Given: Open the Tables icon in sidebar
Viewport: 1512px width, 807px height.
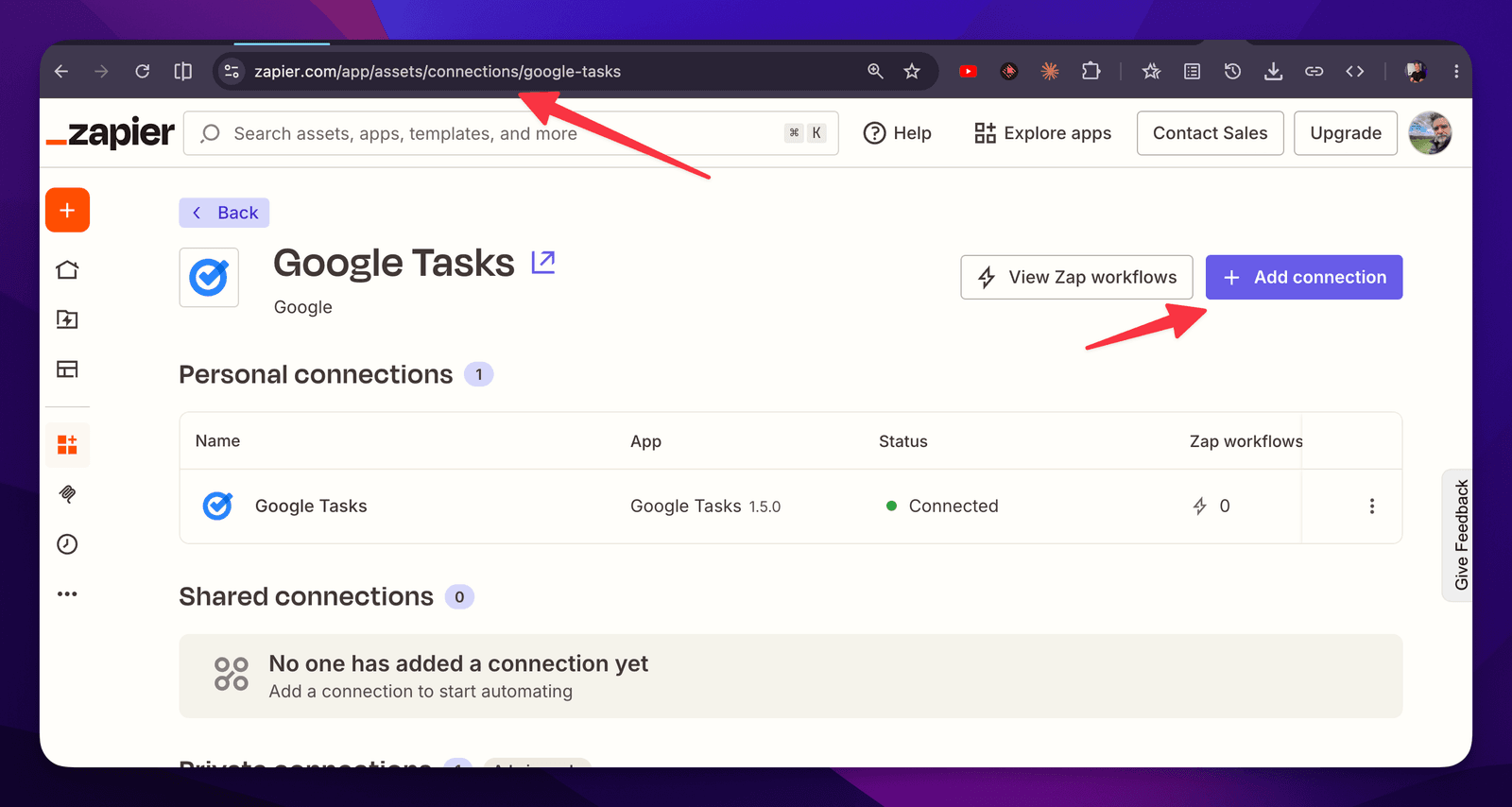Looking at the screenshot, I should pyautogui.click(x=67, y=369).
